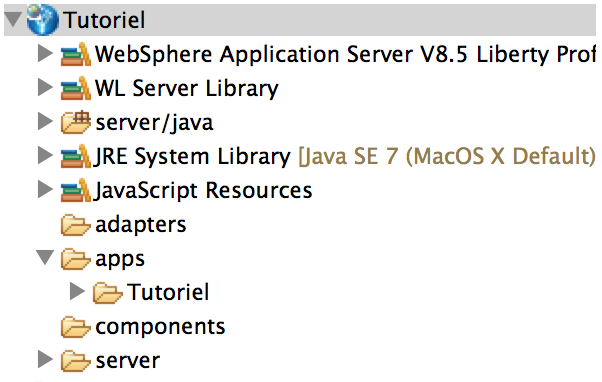This screenshot has width=602, height=382.
Task: Expand the JavaScript Resources node
Action: coord(45,190)
